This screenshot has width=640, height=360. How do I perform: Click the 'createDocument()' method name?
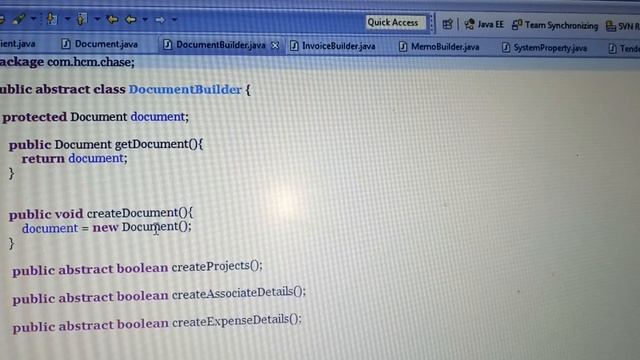[137, 213]
